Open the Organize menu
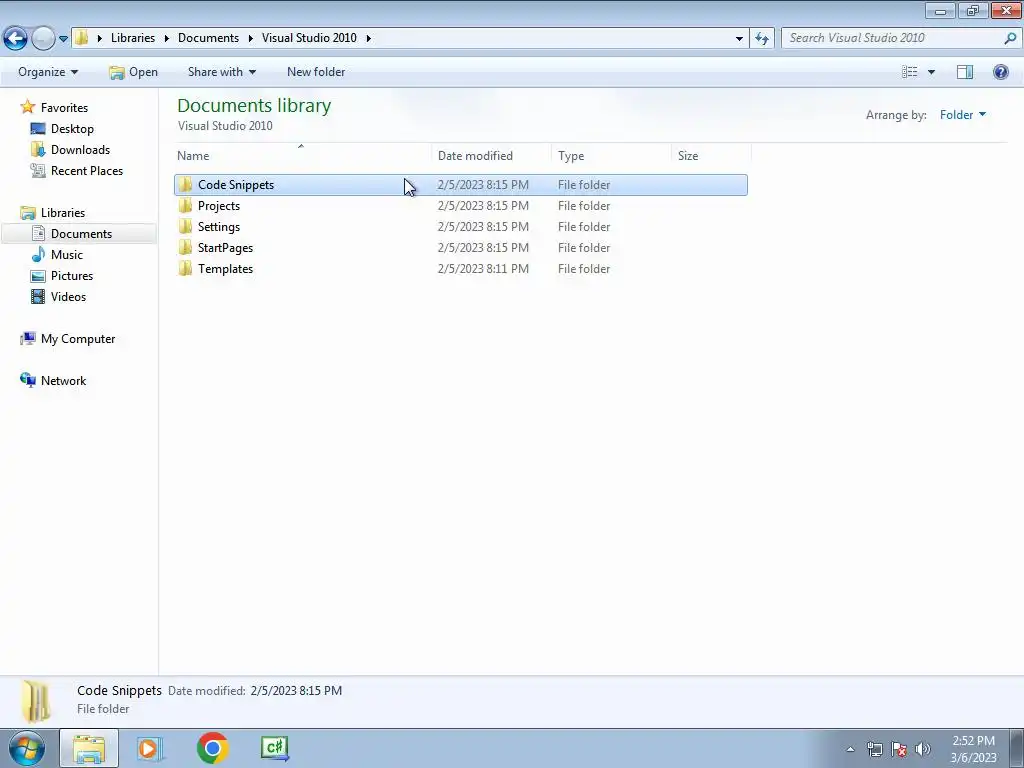Screen dimensions: 1024x768 [x=48, y=72]
